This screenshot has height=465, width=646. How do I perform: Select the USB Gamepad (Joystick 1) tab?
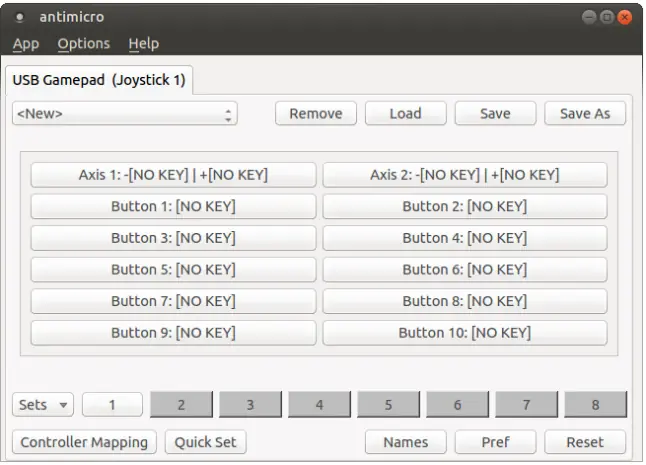click(99, 80)
